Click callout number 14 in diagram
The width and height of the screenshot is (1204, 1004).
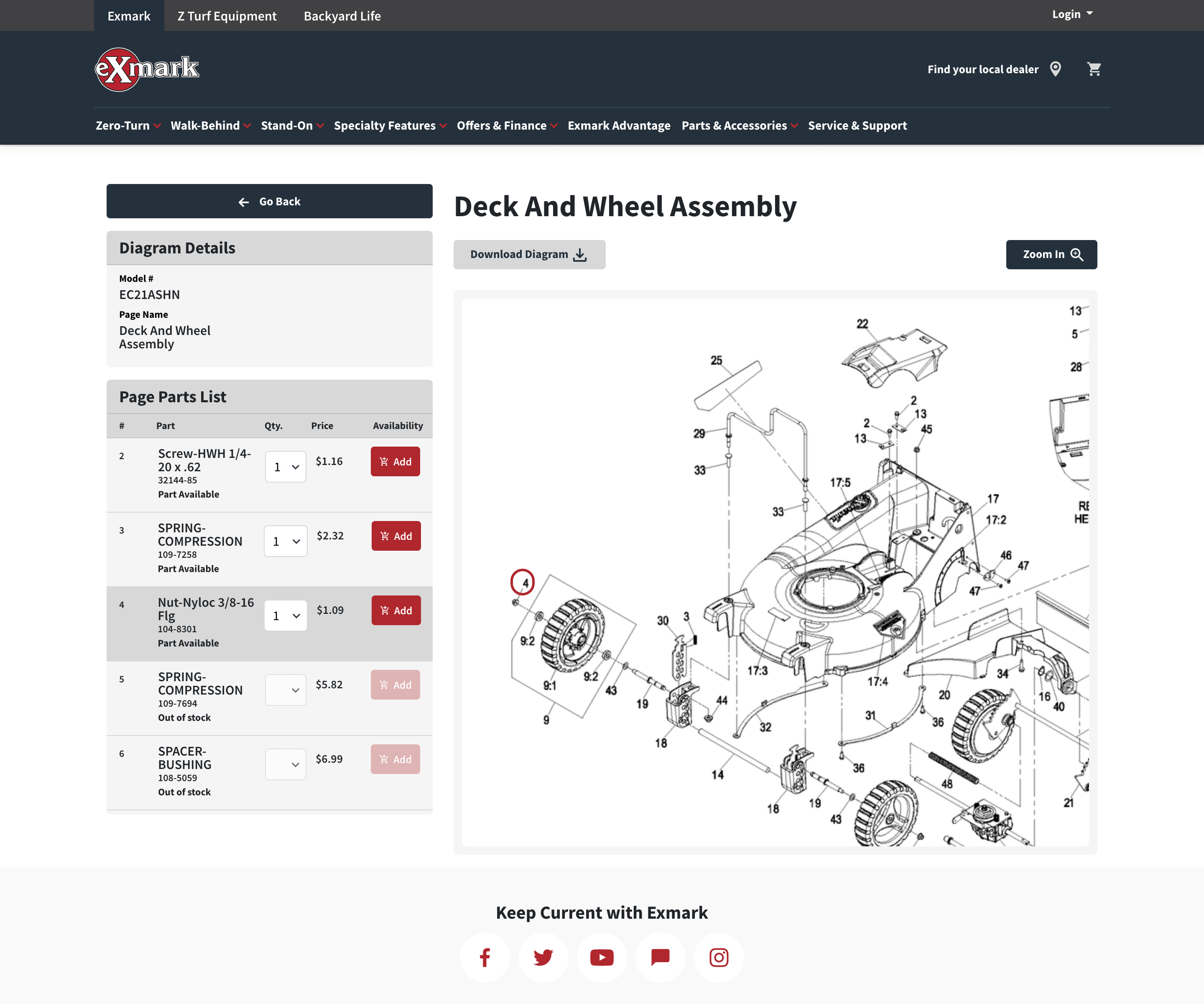click(718, 775)
